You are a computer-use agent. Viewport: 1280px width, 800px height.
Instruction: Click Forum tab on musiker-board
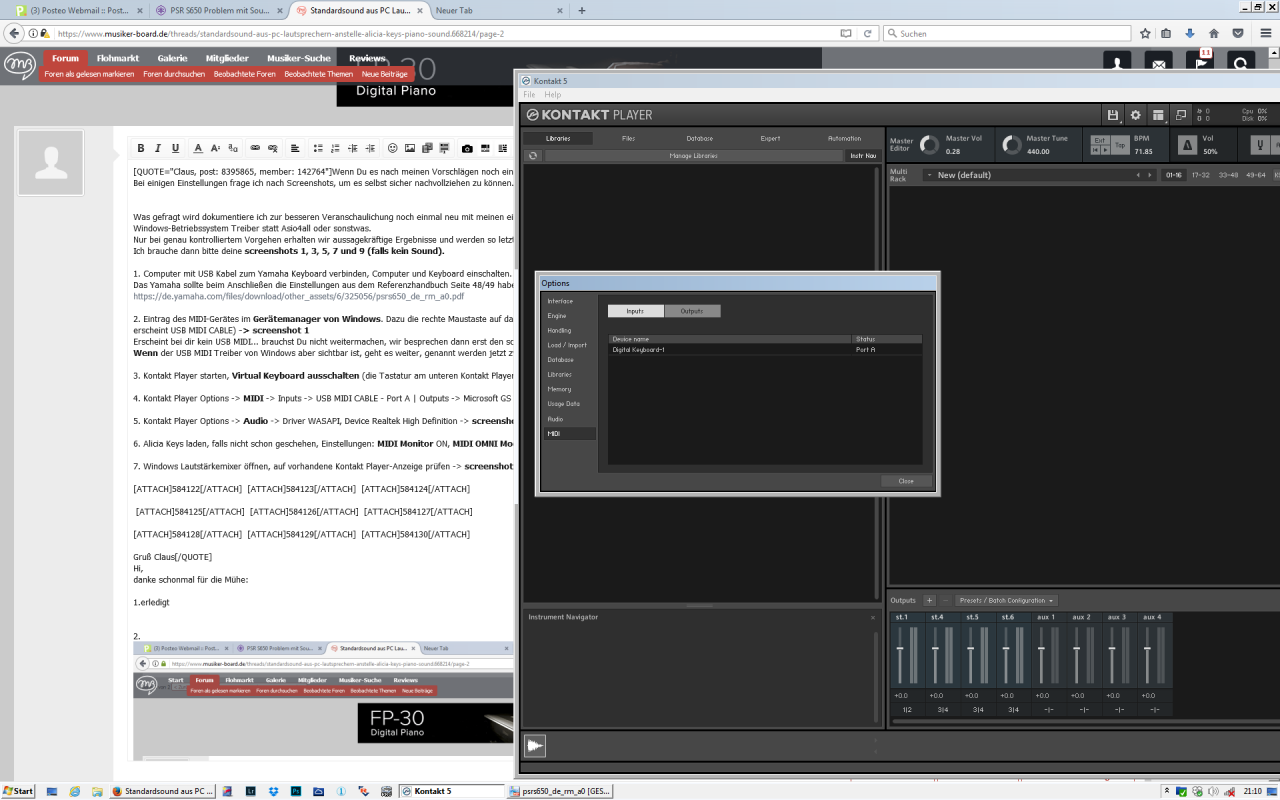tap(66, 58)
